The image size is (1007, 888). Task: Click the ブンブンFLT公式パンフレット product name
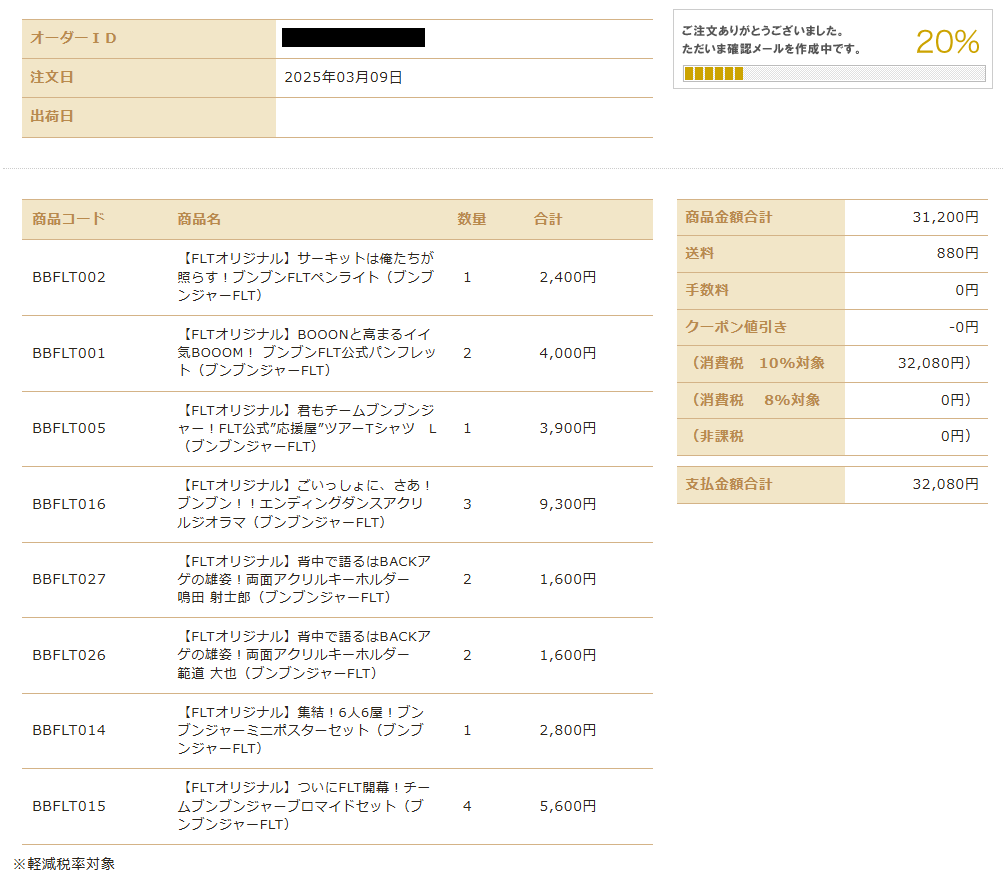pos(306,353)
